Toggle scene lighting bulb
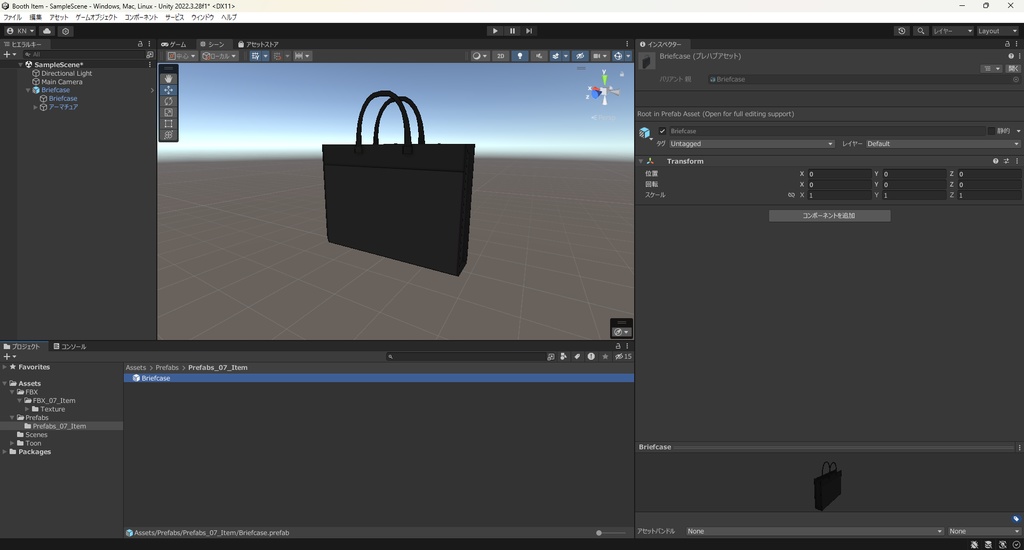The height and width of the screenshot is (550, 1024). (520, 56)
